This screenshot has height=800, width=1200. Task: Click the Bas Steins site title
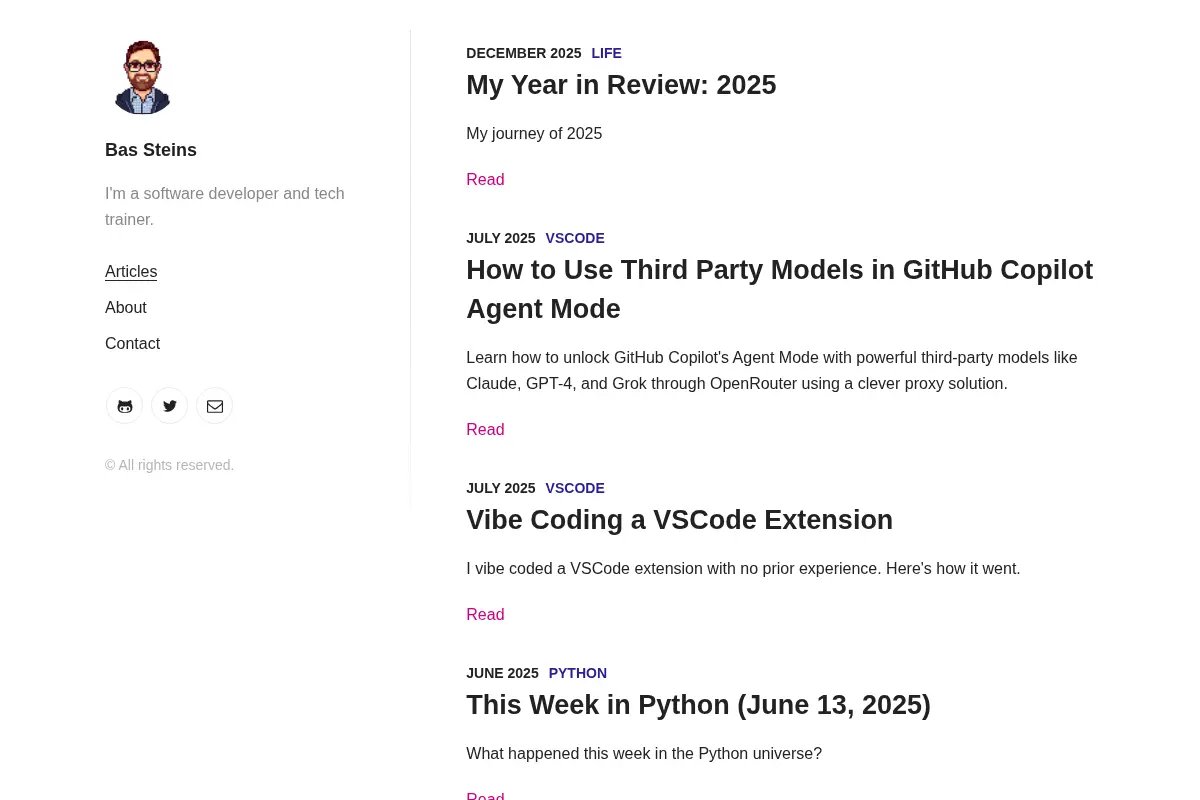point(151,150)
